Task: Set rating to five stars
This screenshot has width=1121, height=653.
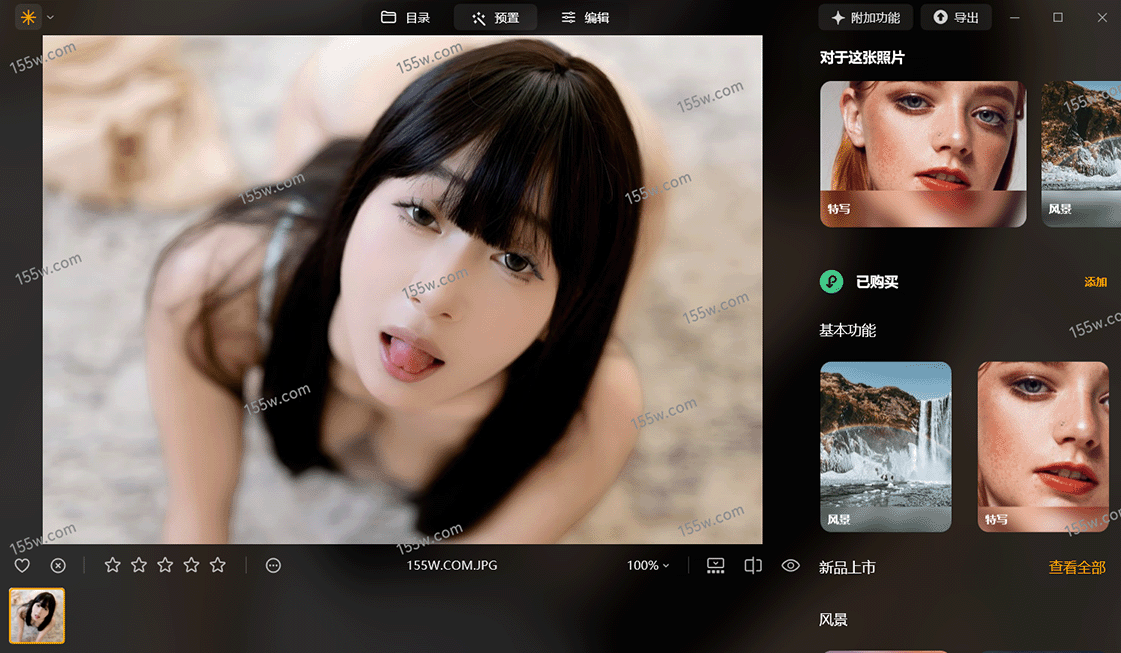Action: click(218, 565)
